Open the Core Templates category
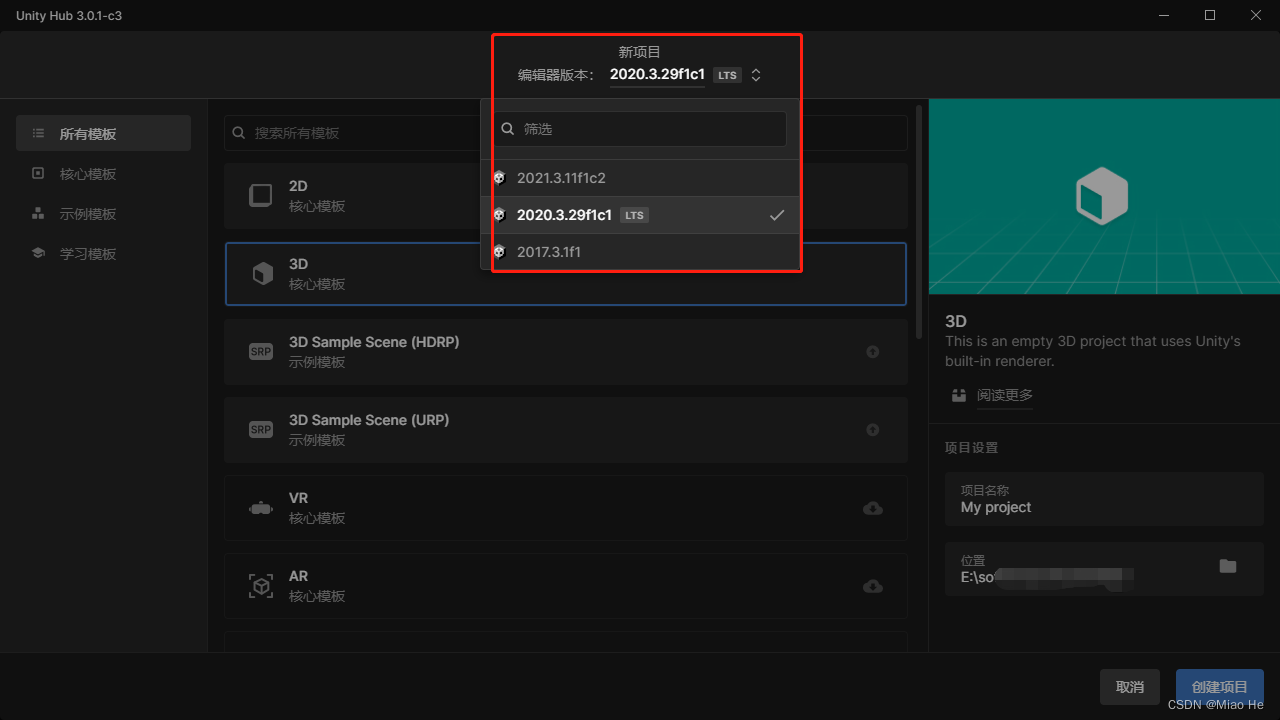The height and width of the screenshot is (720, 1280). point(103,174)
